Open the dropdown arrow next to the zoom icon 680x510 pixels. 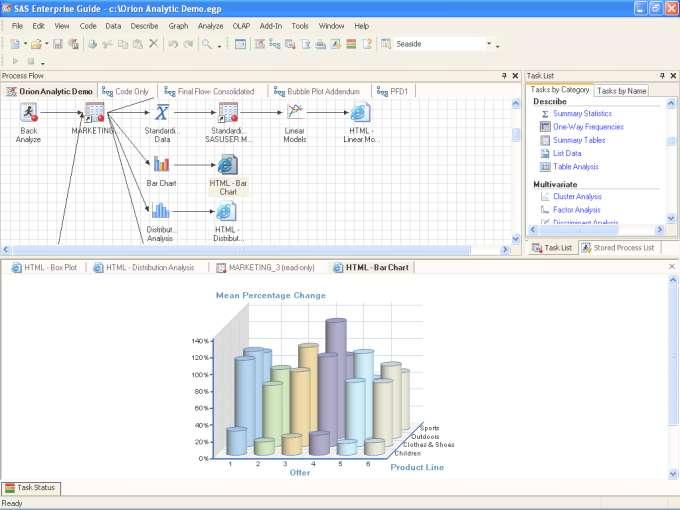pyautogui.click(x=219, y=45)
